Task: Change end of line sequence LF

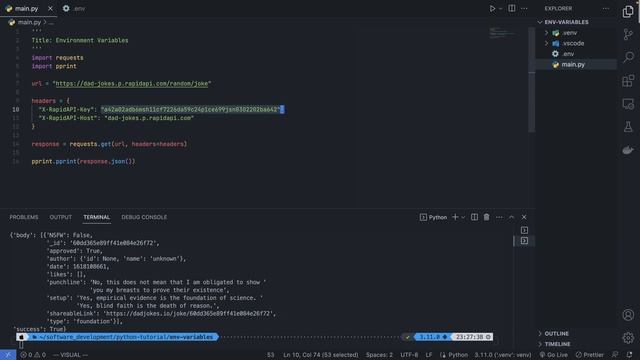Action: pos(429,355)
